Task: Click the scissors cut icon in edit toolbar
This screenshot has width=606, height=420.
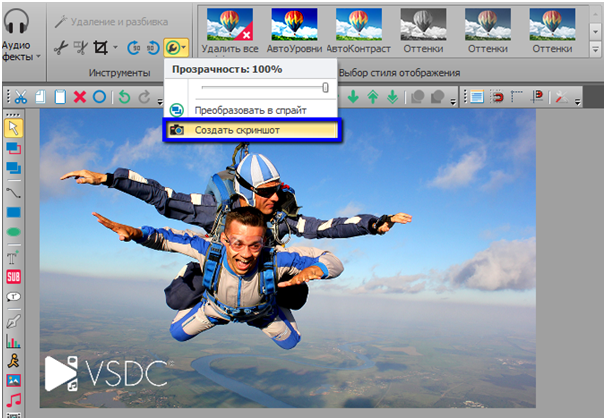Action: coord(21,97)
